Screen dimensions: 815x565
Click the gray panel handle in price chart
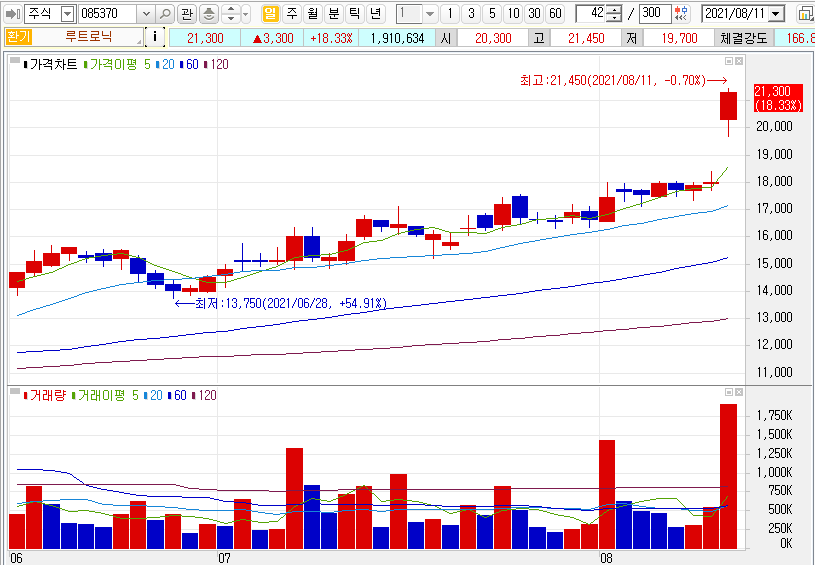pyautogui.click(x=16, y=60)
